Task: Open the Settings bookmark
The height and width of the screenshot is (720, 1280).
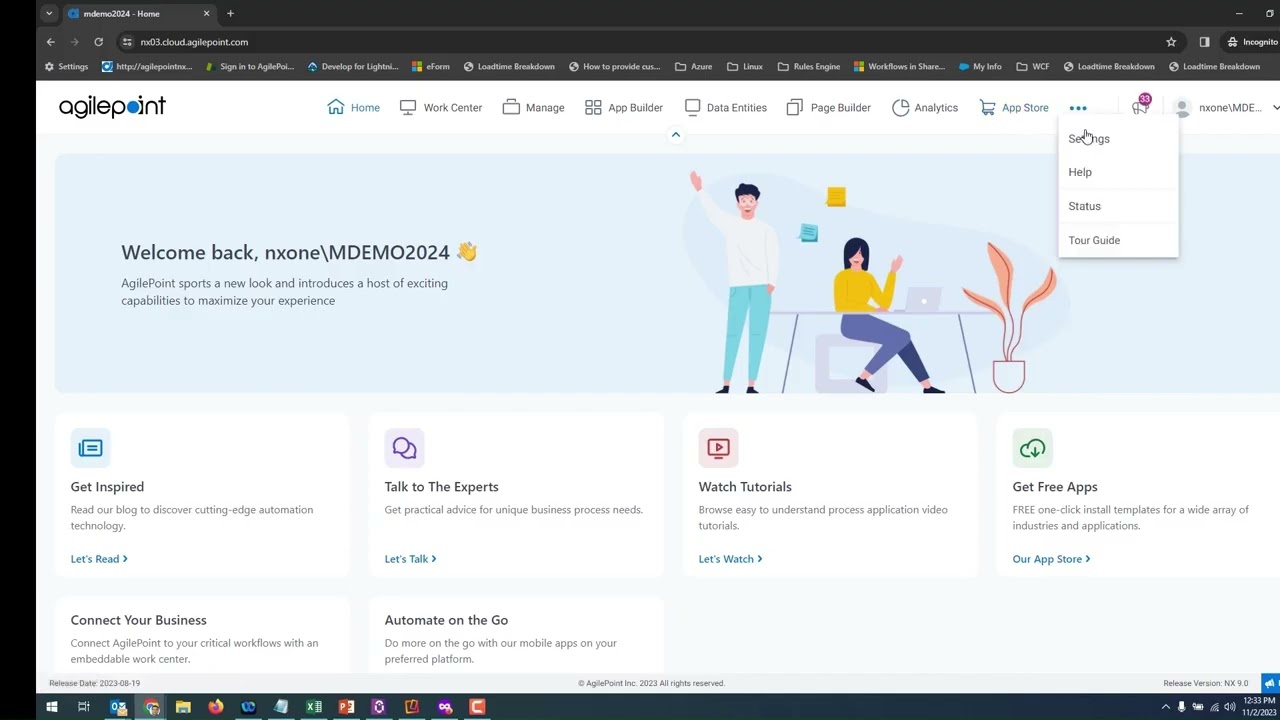Action: pos(66,67)
